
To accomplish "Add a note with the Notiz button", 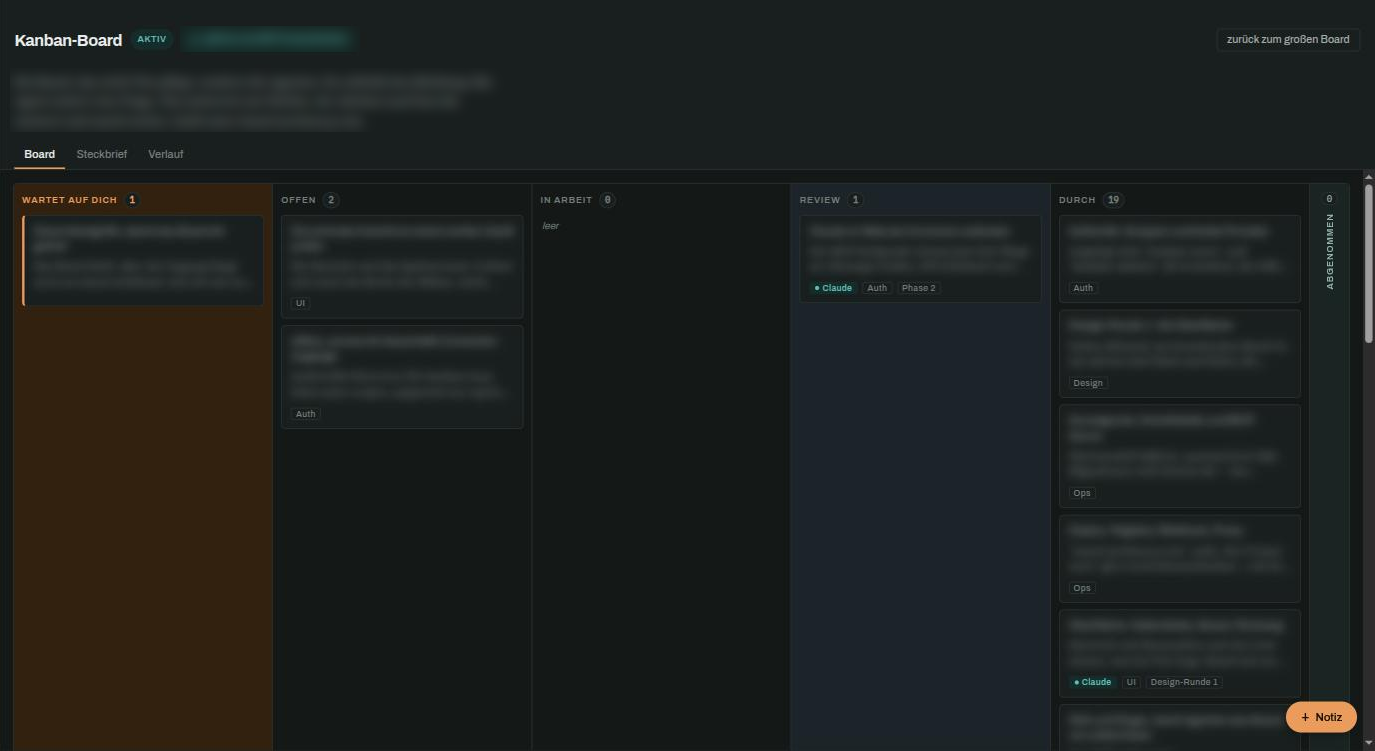I will click(x=1321, y=717).
